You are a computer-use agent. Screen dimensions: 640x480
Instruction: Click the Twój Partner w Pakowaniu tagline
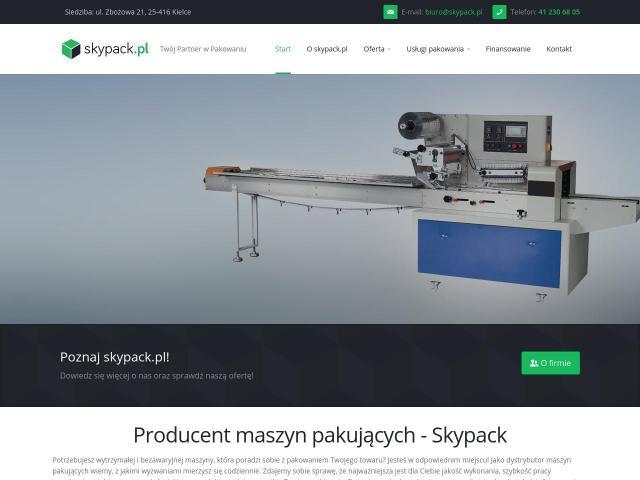[203, 49]
